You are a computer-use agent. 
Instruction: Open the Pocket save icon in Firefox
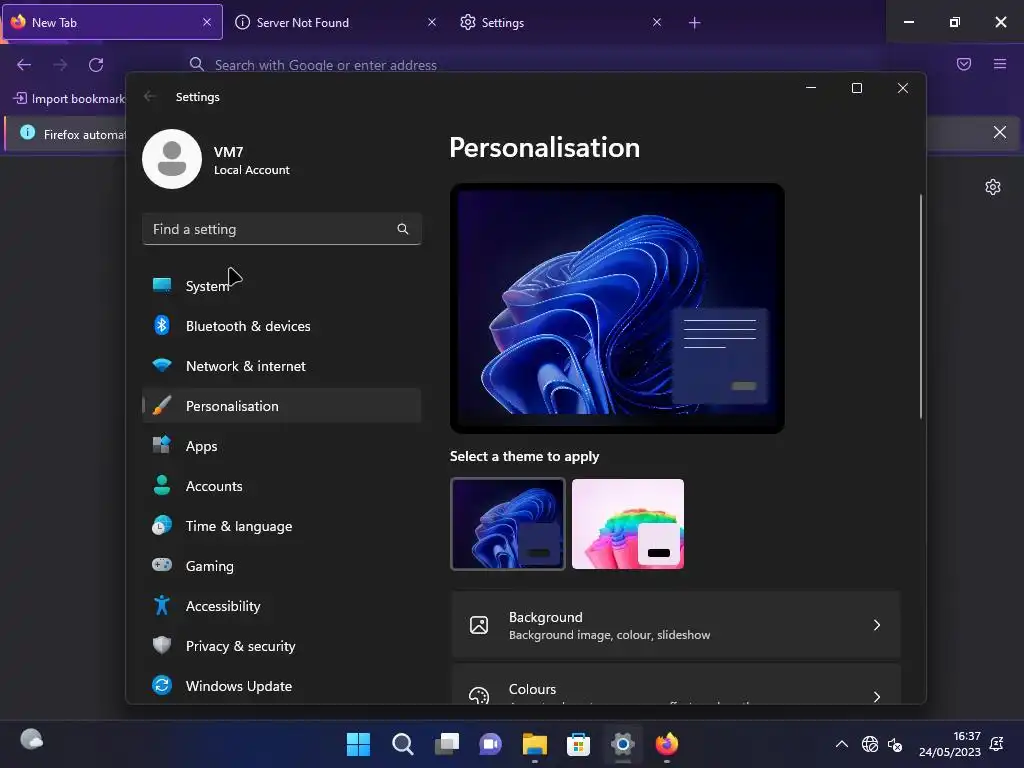[x=964, y=64]
